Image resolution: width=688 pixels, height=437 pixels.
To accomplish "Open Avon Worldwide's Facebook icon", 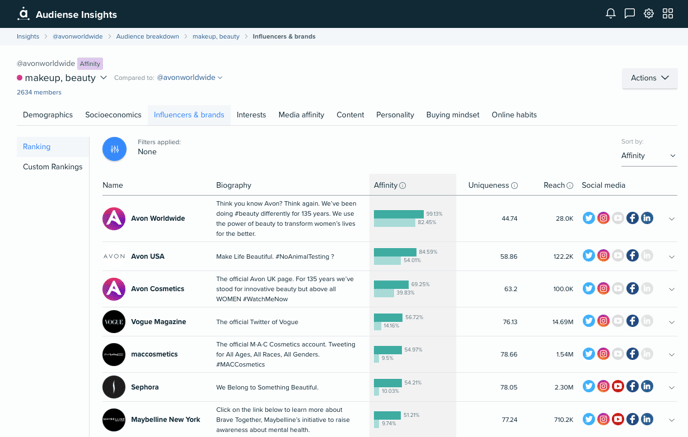I will click(x=632, y=218).
